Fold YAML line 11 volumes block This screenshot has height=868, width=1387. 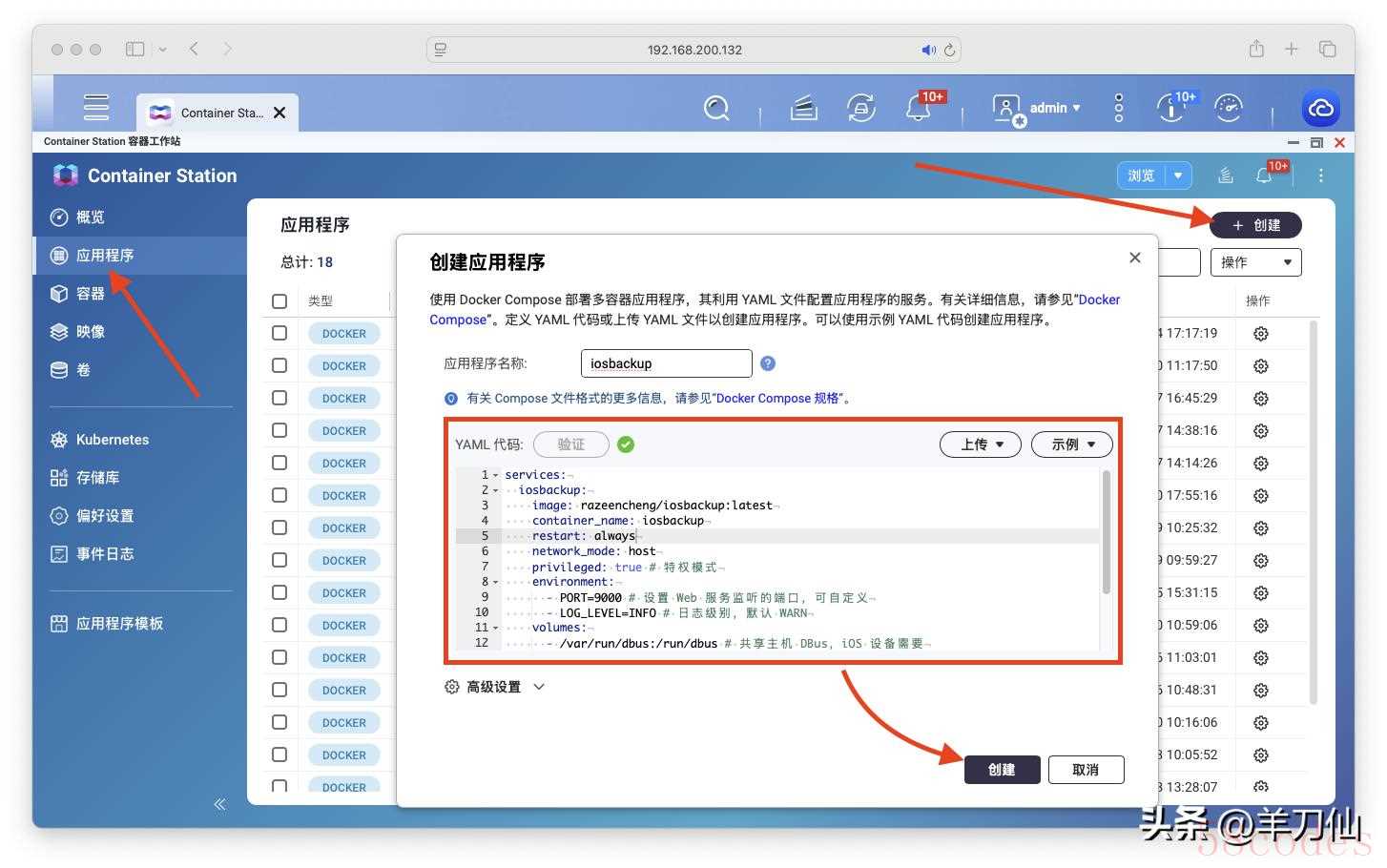pyautogui.click(x=496, y=628)
